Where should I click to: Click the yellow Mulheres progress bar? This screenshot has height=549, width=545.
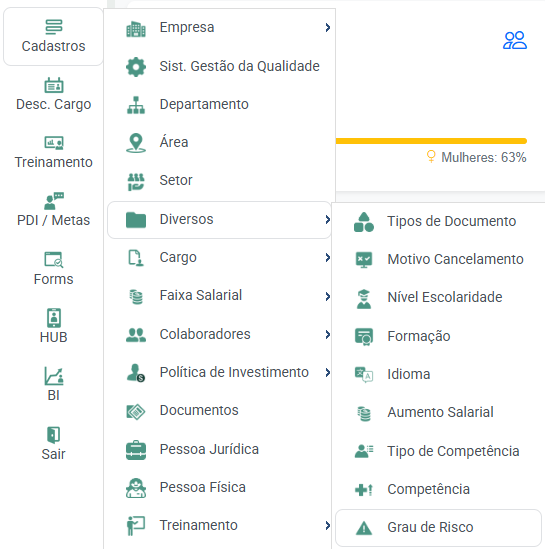431,141
